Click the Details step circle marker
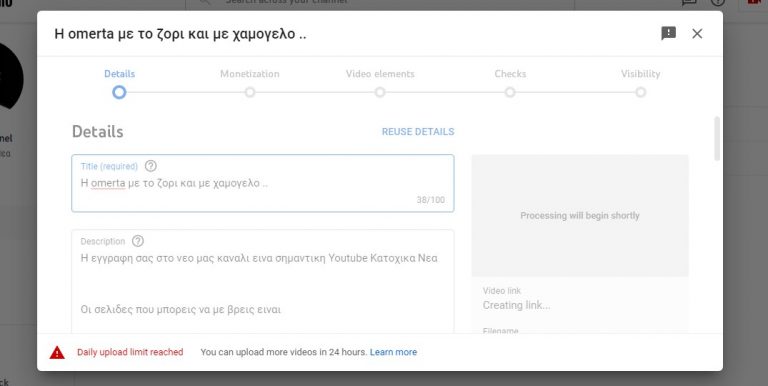This screenshot has height=386, width=768. click(x=119, y=92)
